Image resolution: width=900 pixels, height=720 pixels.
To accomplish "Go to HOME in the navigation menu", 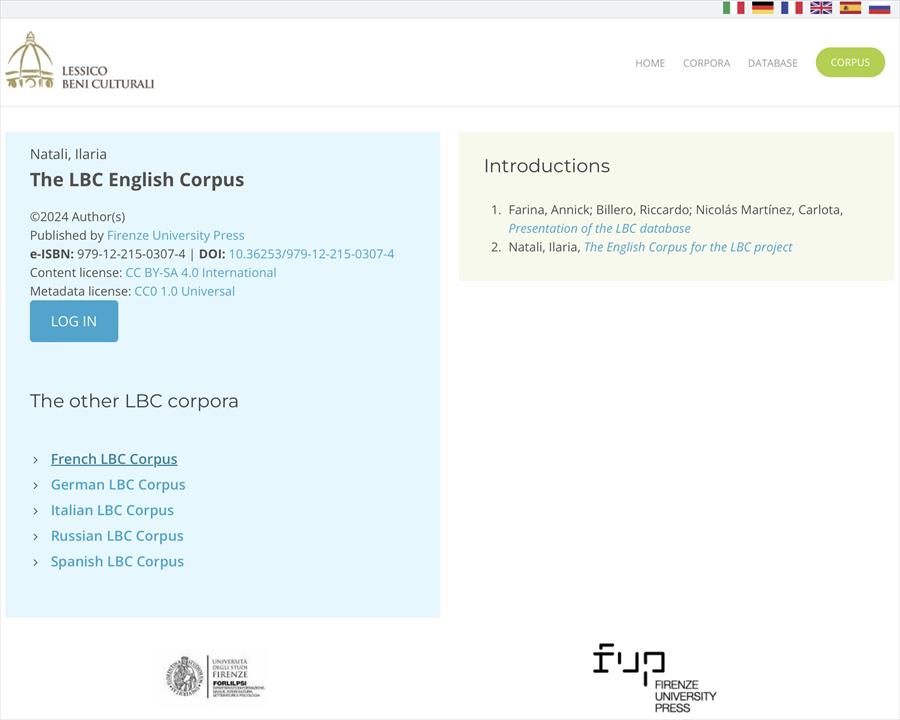I will (650, 63).
